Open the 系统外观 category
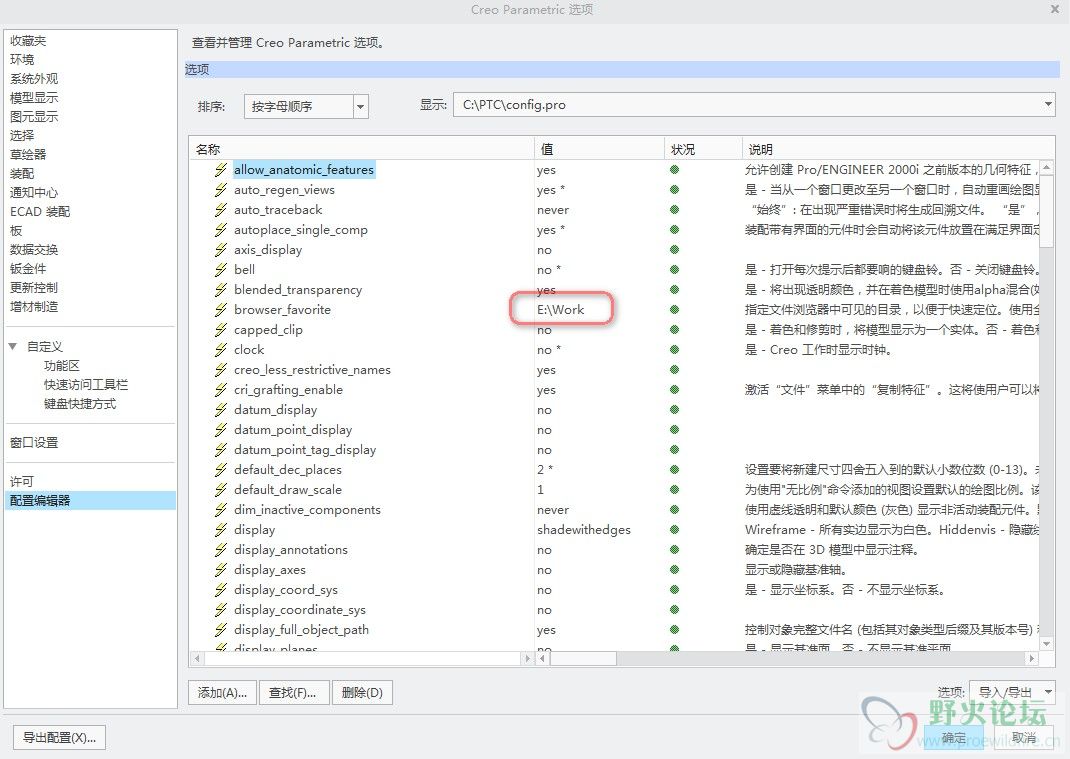The width and height of the screenshot is (1070, 759). click(34, 78)
